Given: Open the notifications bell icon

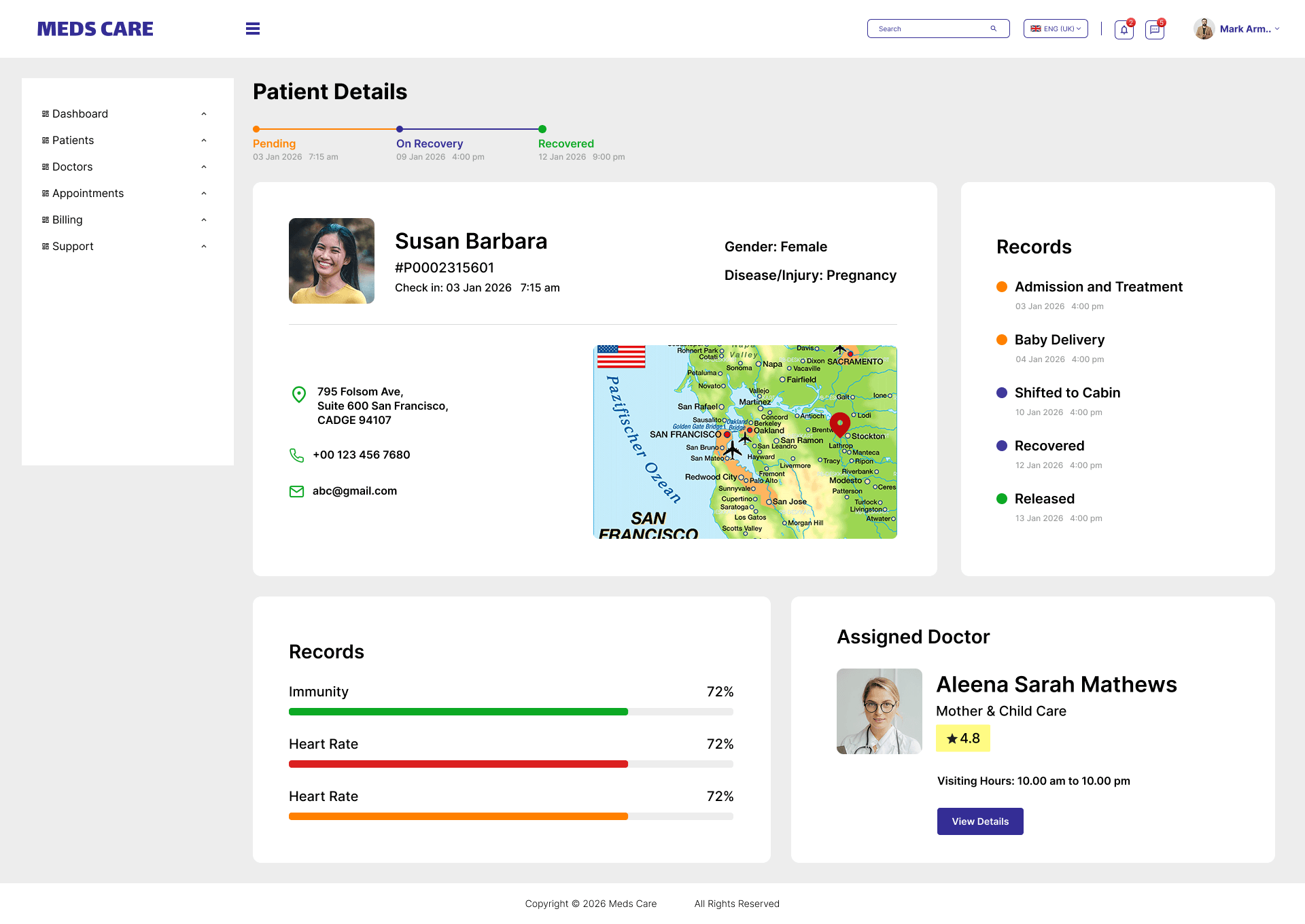Looking at the screenshot, I should click(x=1123, y=29).
